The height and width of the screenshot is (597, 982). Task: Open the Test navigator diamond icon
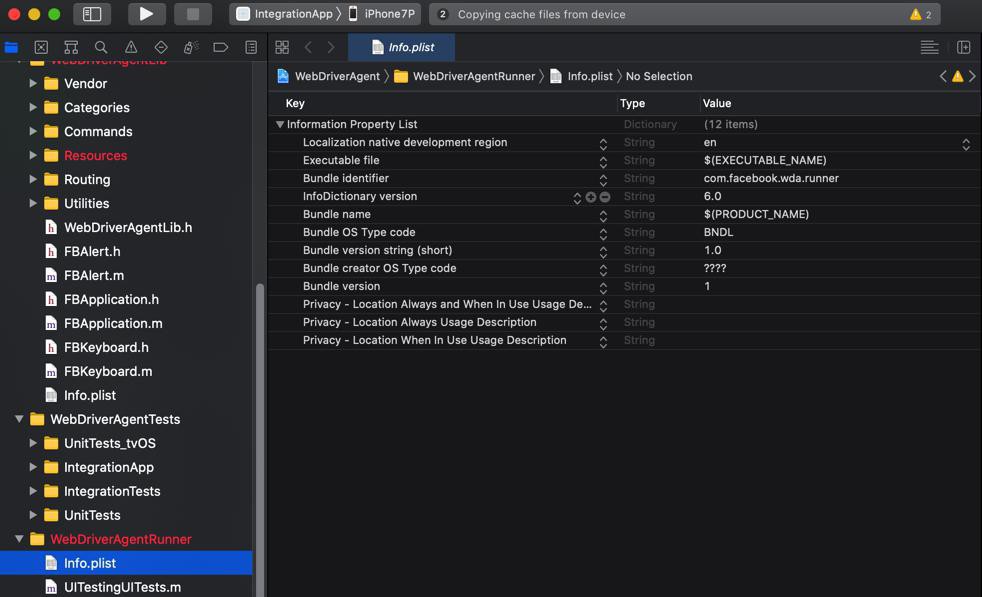coord(161,47)
